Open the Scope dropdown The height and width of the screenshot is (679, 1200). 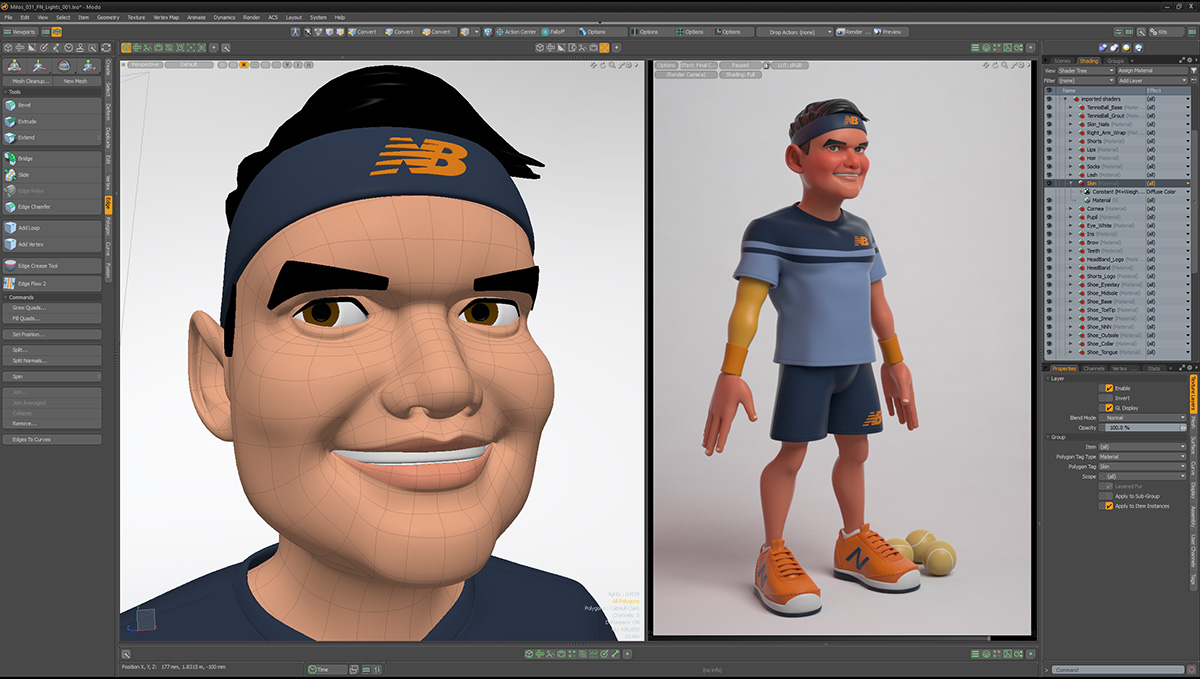(1144, 476)
